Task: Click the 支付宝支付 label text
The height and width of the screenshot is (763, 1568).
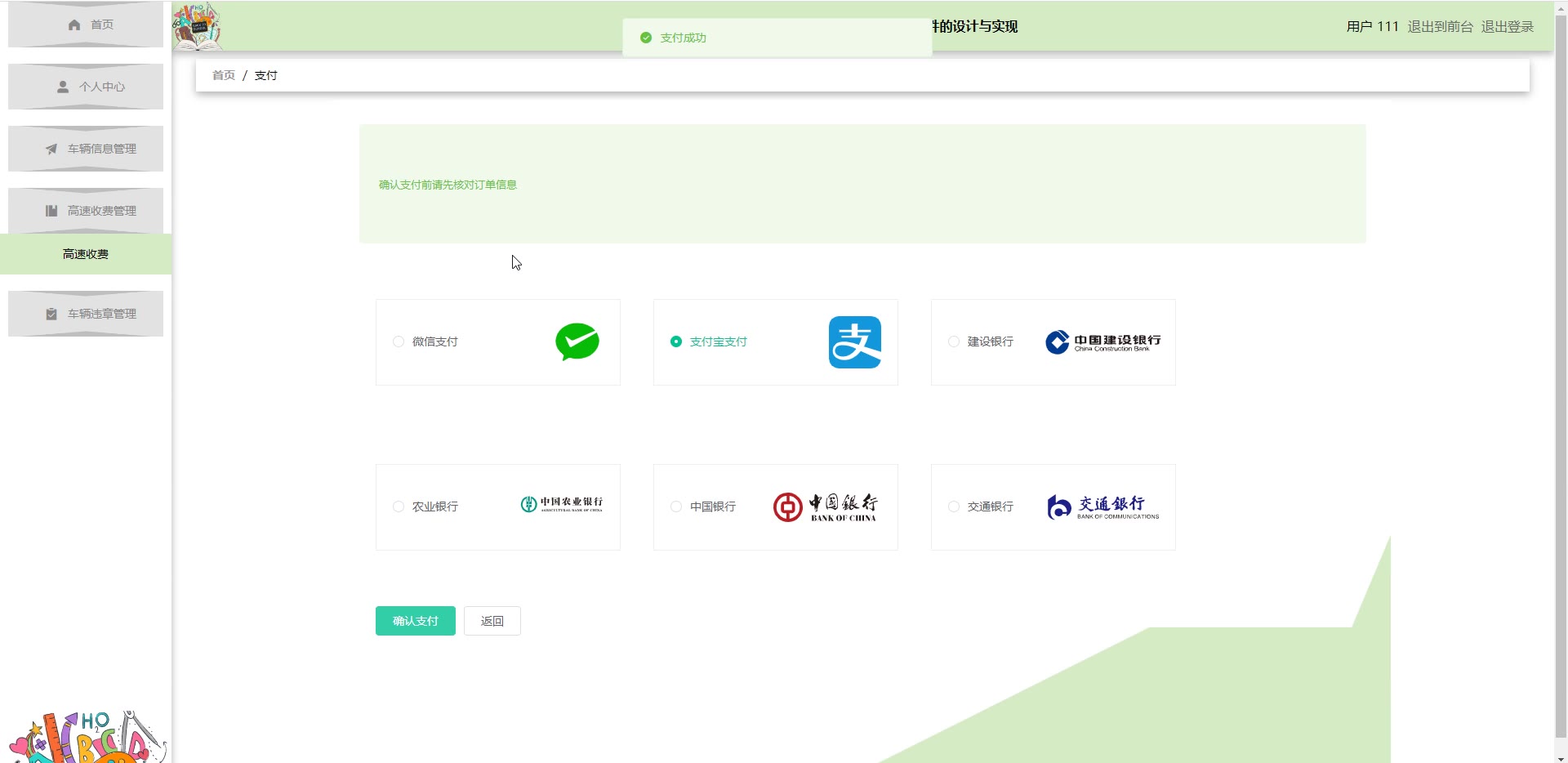Action: 719,341
